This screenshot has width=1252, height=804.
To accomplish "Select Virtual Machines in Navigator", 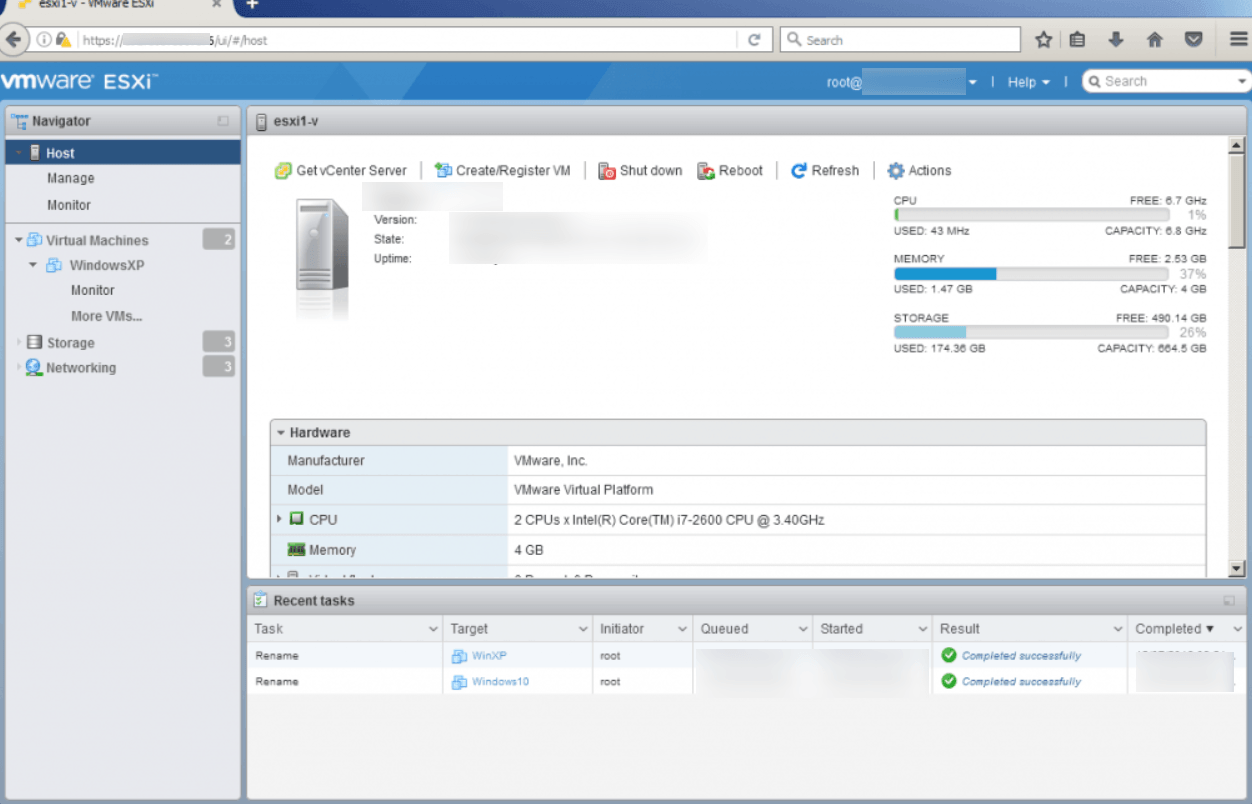I will (x=97, y=240).
